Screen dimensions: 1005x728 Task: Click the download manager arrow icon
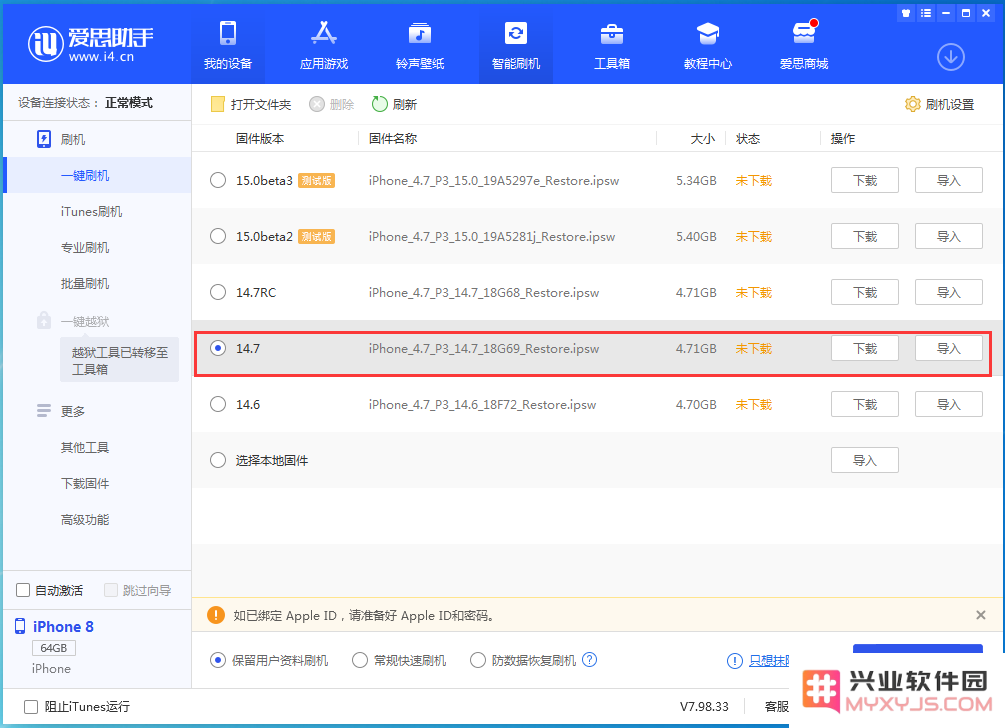951,57
